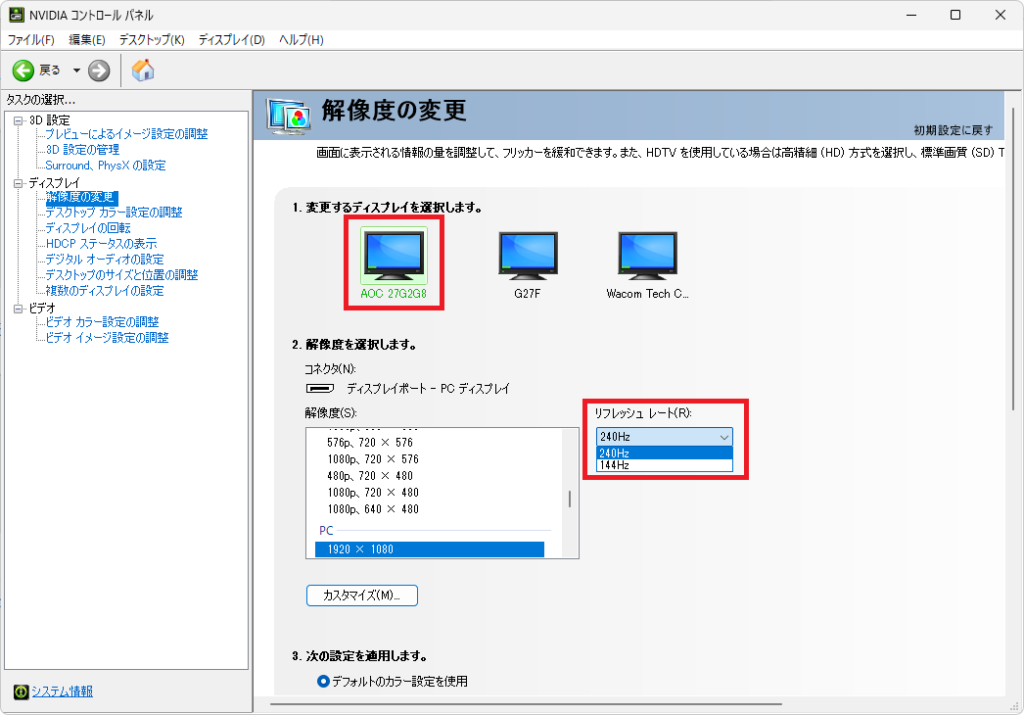Click the Forward arrow button in toolbar
Screen dimensions: 1024x715
point(99,70)
